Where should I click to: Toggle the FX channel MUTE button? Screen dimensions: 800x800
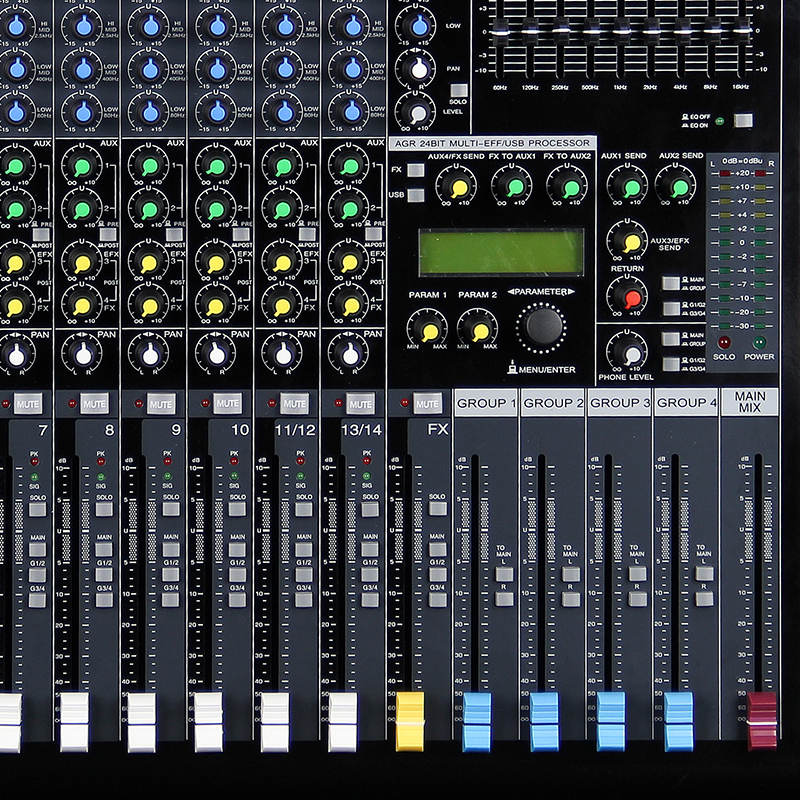(427, 404)
